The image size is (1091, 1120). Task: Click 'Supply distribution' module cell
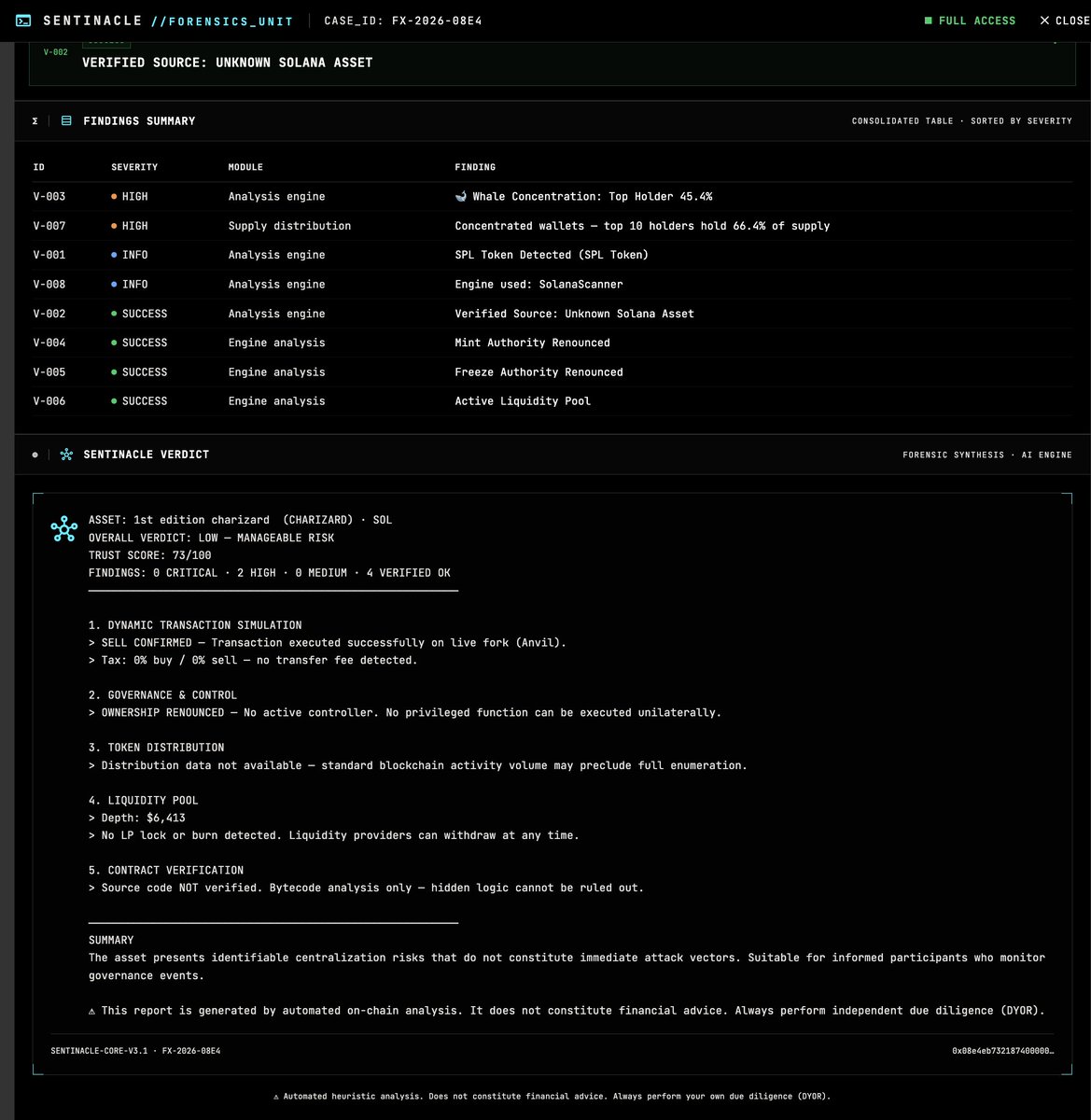click(289, 226)
